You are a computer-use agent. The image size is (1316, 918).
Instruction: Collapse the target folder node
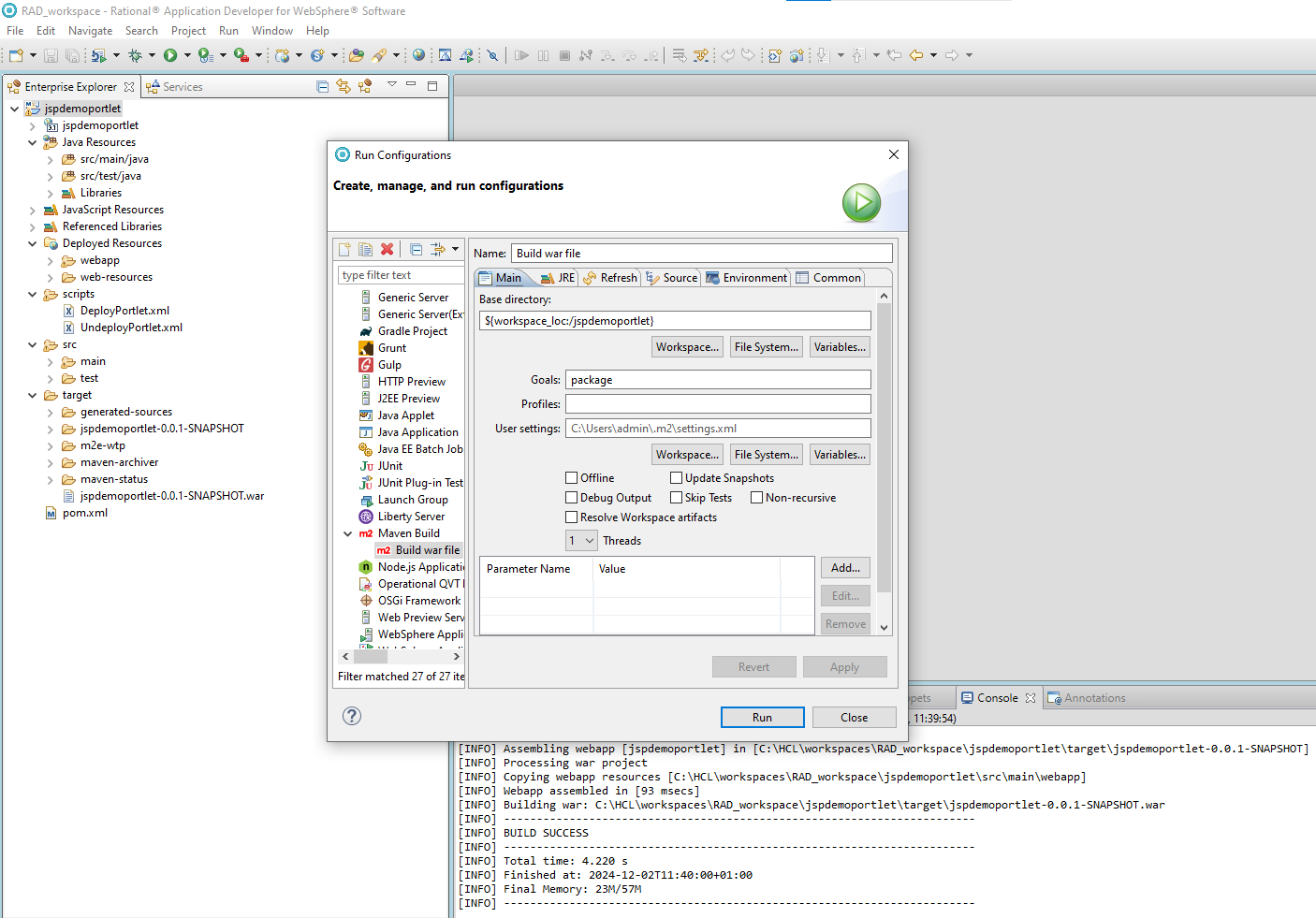click(32, 395)
